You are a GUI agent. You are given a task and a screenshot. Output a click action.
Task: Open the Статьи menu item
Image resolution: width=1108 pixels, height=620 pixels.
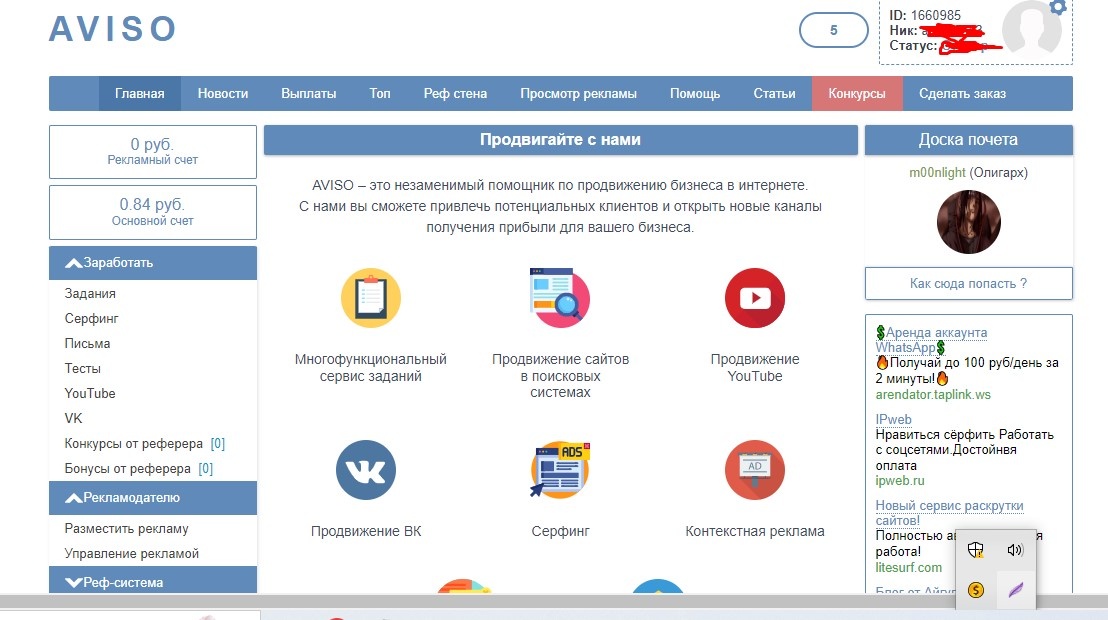click(774, 93)
